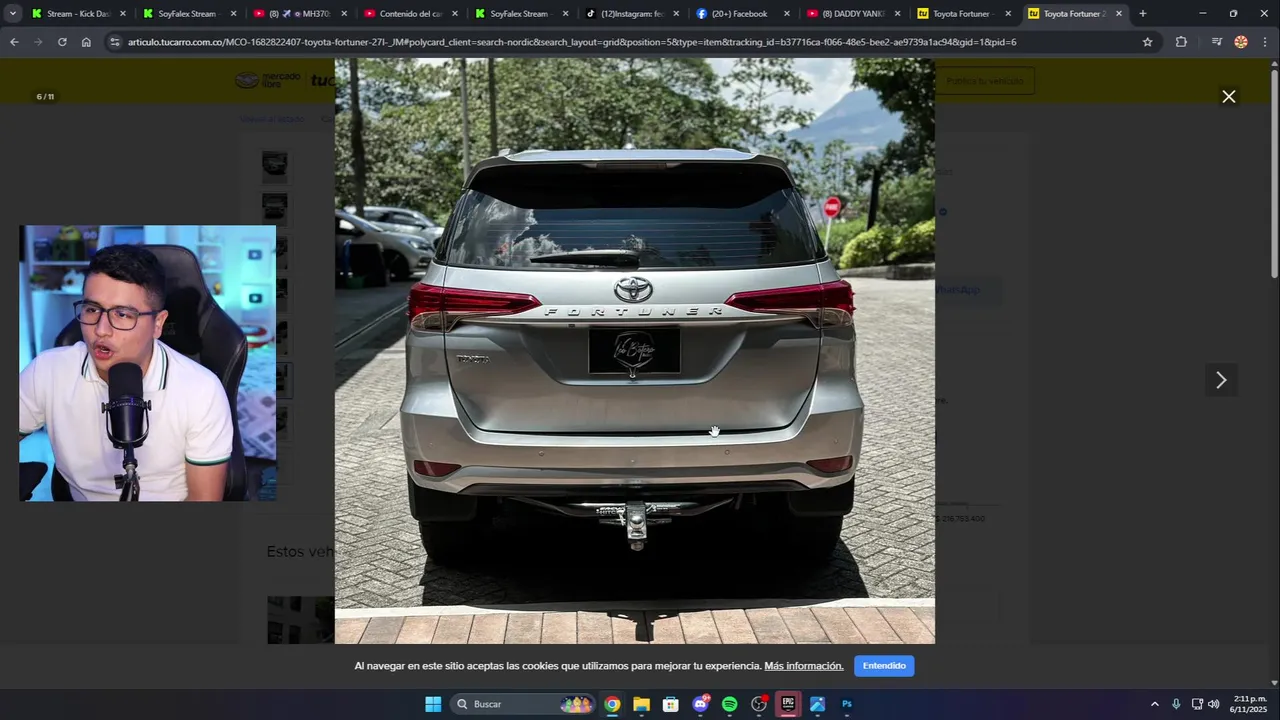This screenshot has width=1280, height=720.
Task: Open Microsoft Store from the taskbar
Action: (671, 704)
